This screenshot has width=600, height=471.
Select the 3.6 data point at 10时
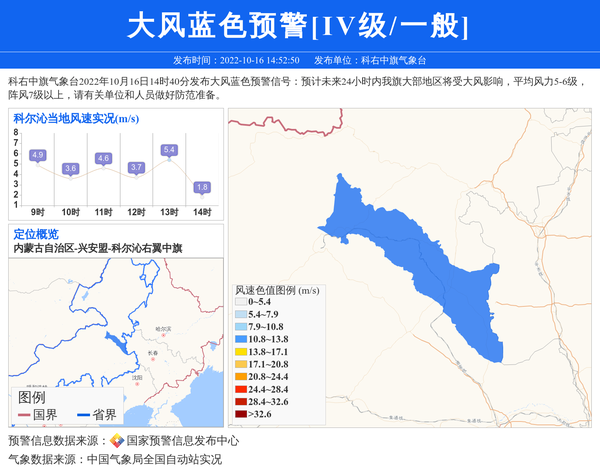click(x=70, y=169)
